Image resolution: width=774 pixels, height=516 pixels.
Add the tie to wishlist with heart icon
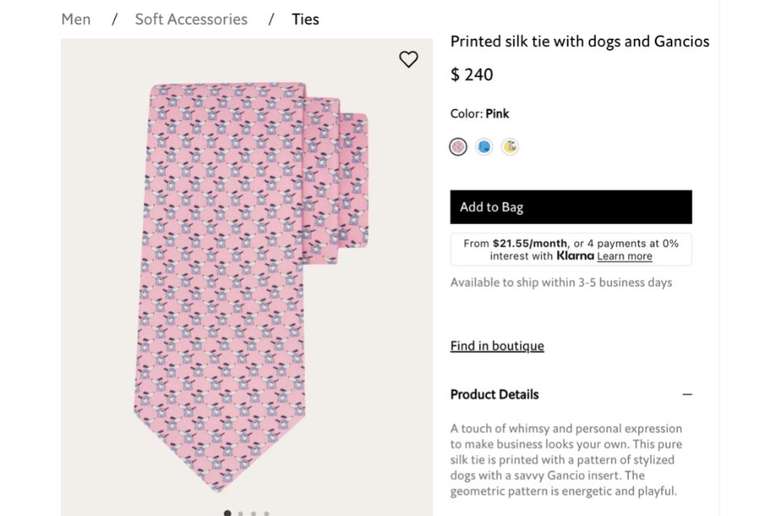tap(408, 59)
